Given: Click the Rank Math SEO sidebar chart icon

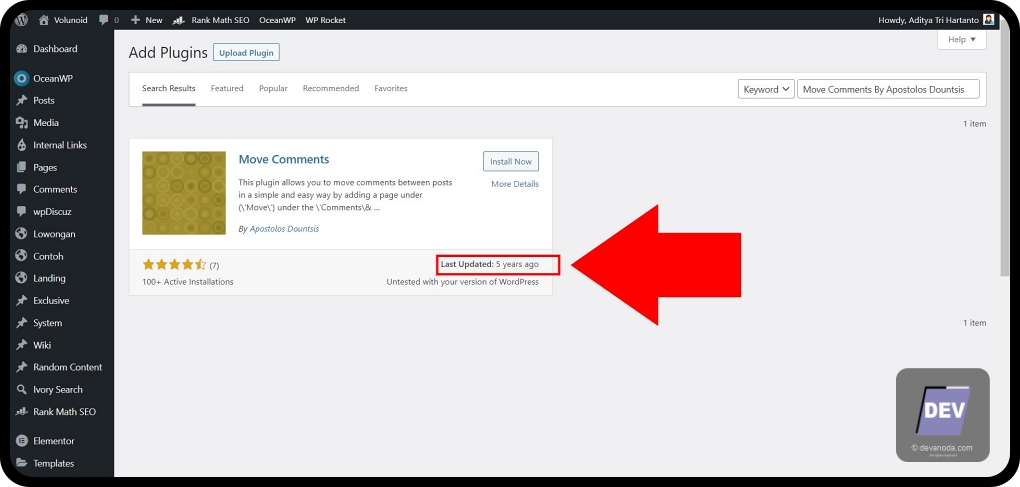Looking at the screenshot, I should [x=22, y=412].
